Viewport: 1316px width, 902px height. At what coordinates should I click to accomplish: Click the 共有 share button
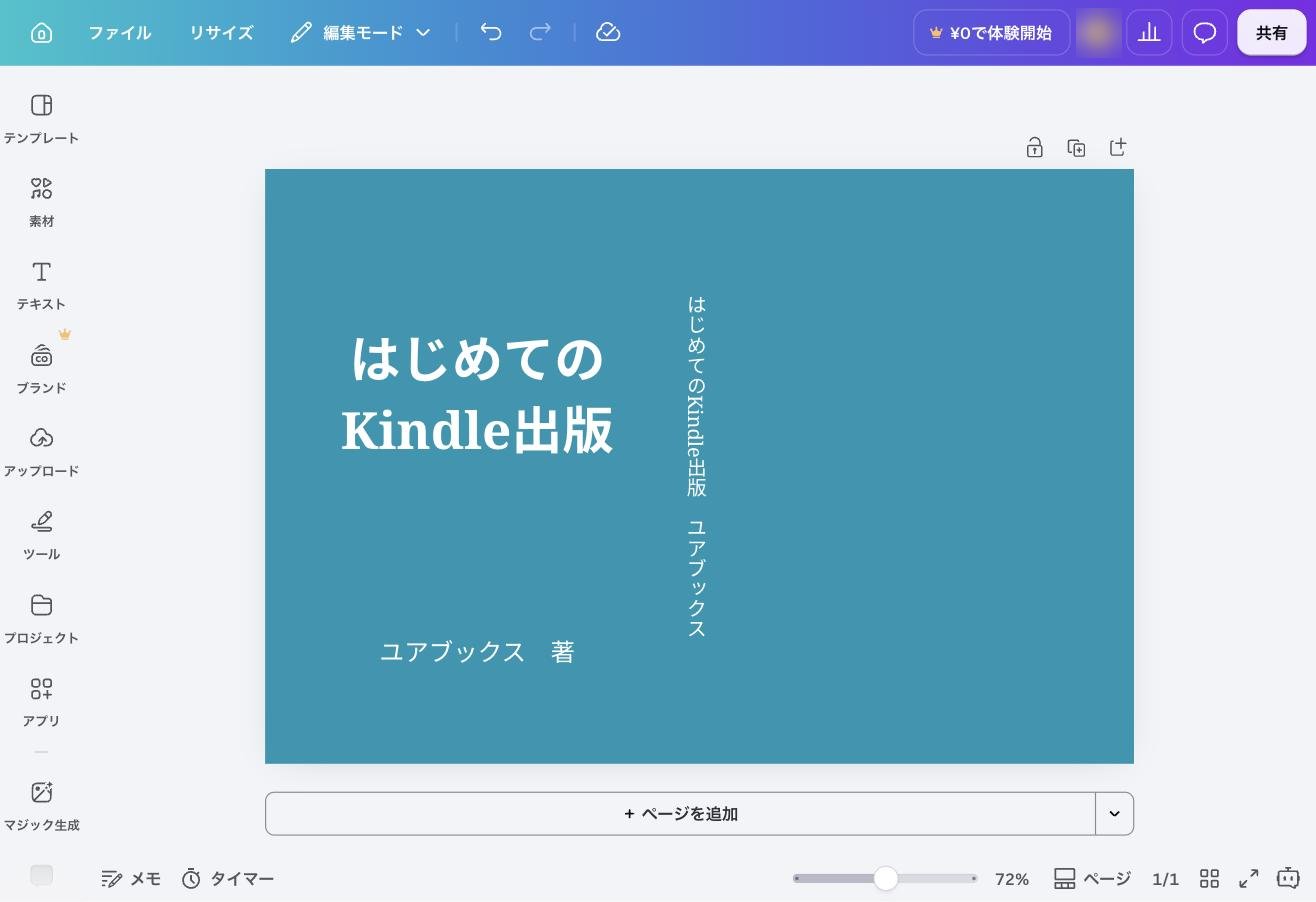click(1272, 33)
